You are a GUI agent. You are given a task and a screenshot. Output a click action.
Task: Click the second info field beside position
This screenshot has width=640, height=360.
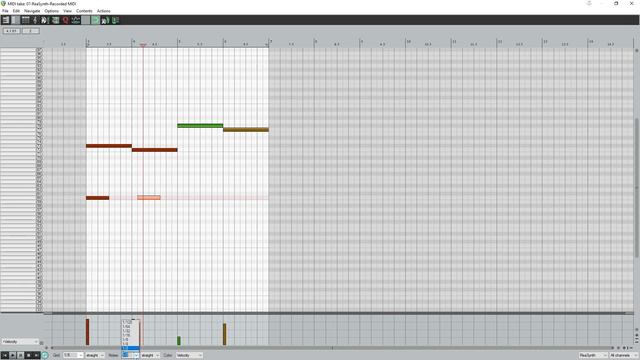pyautogui.click(x=31, y=31)
